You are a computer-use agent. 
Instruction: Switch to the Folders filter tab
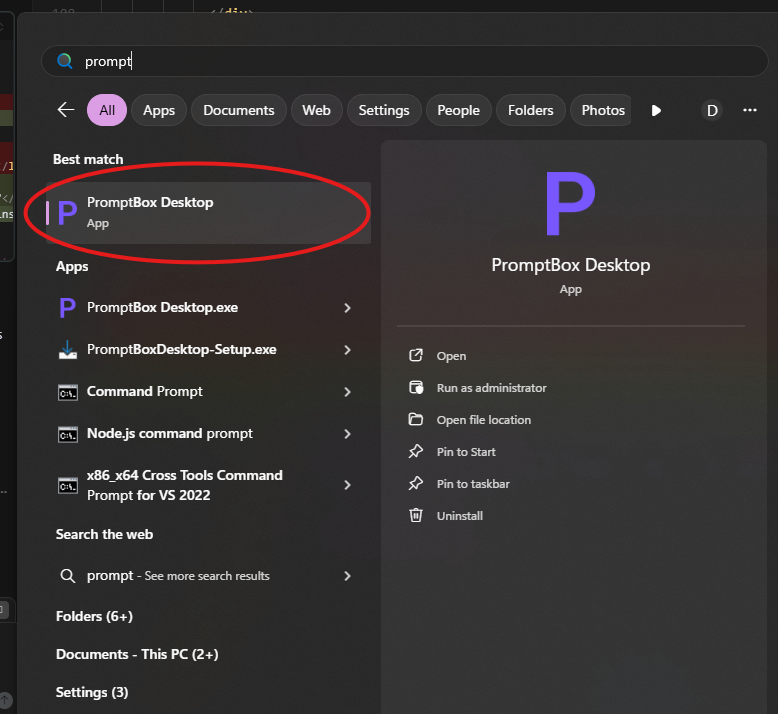530,110
